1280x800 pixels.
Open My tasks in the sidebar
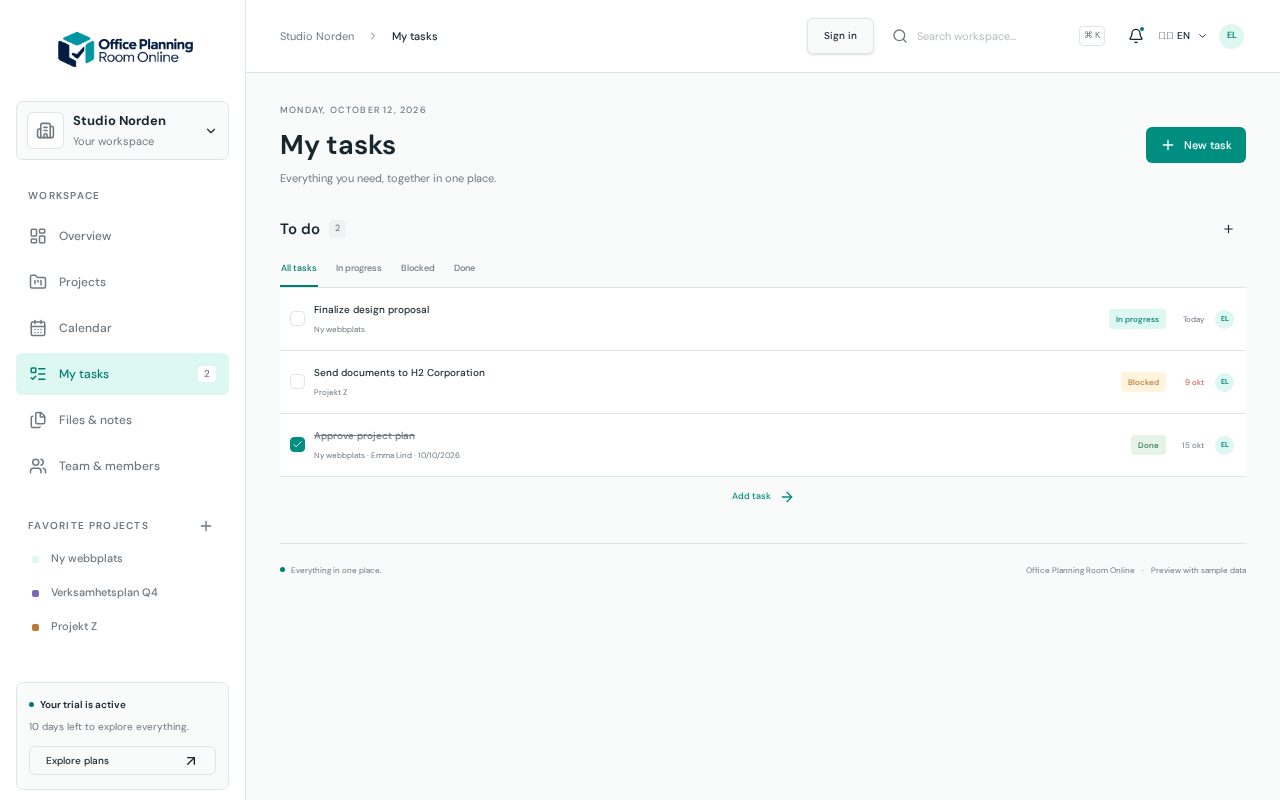[x=122, y=374]
